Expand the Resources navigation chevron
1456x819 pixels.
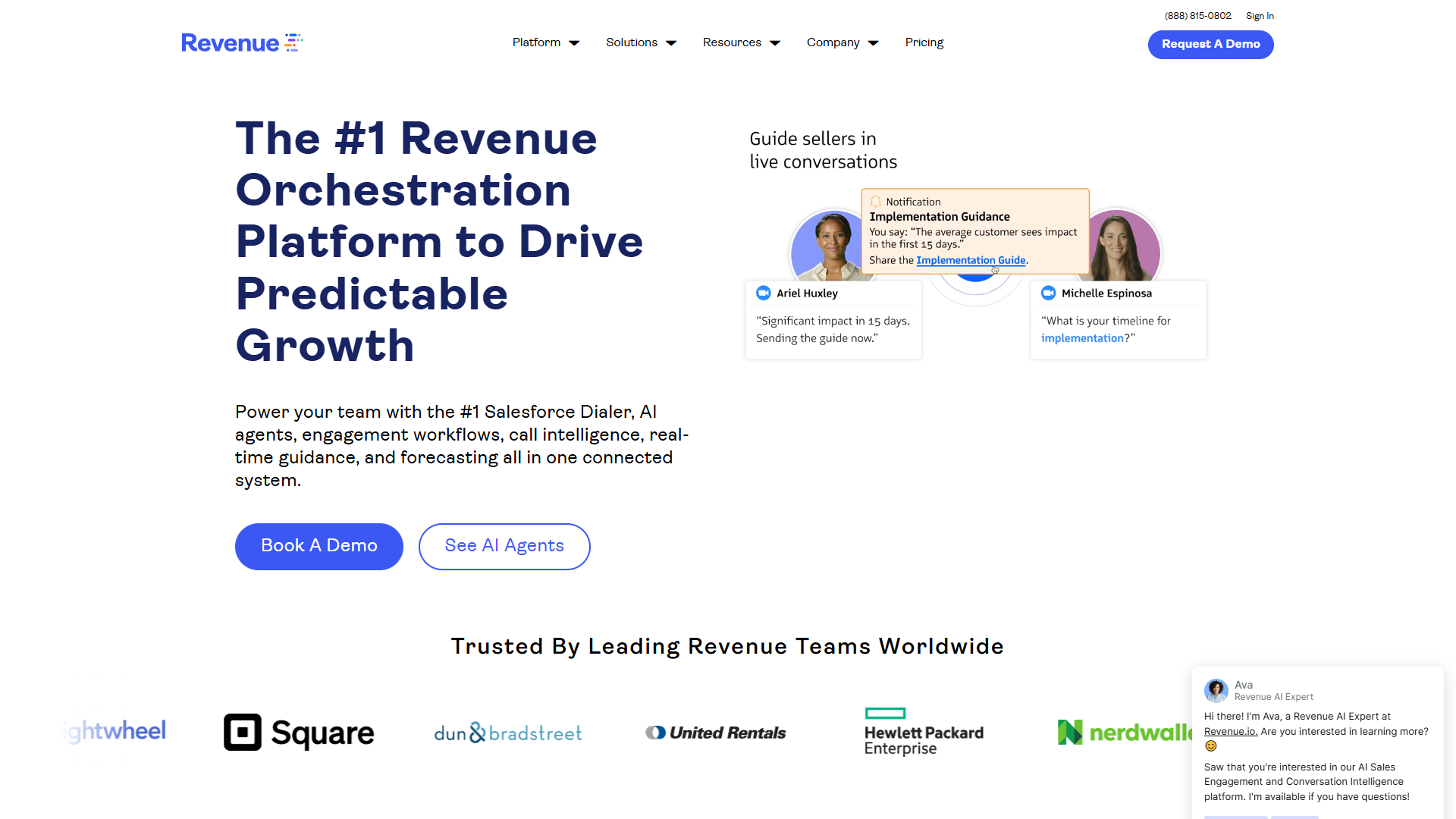pos(774,43)
